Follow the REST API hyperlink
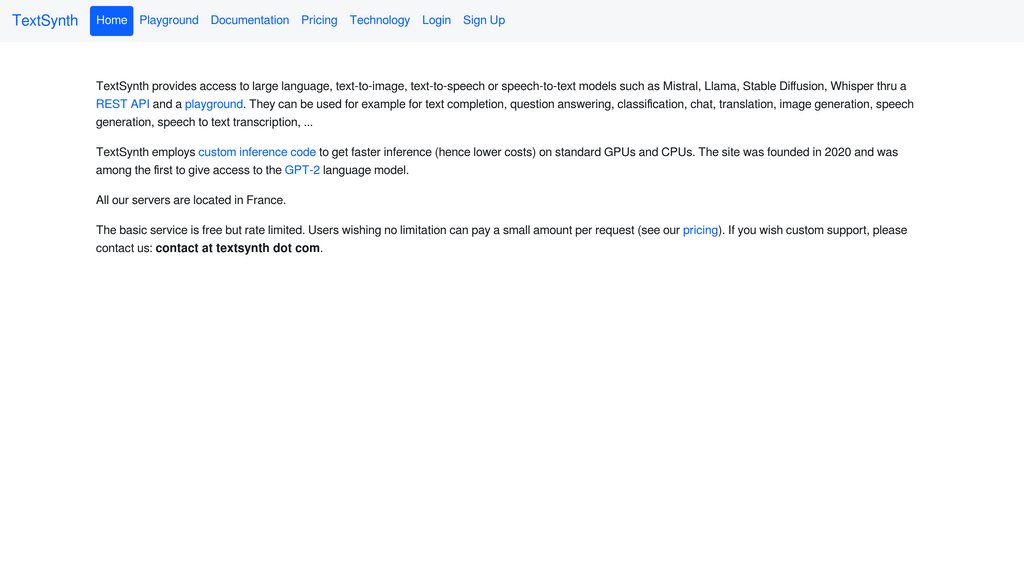Image resolution: width=1024 pixels, height=576 pixels. pyautogui.click(x=123, y=104)
